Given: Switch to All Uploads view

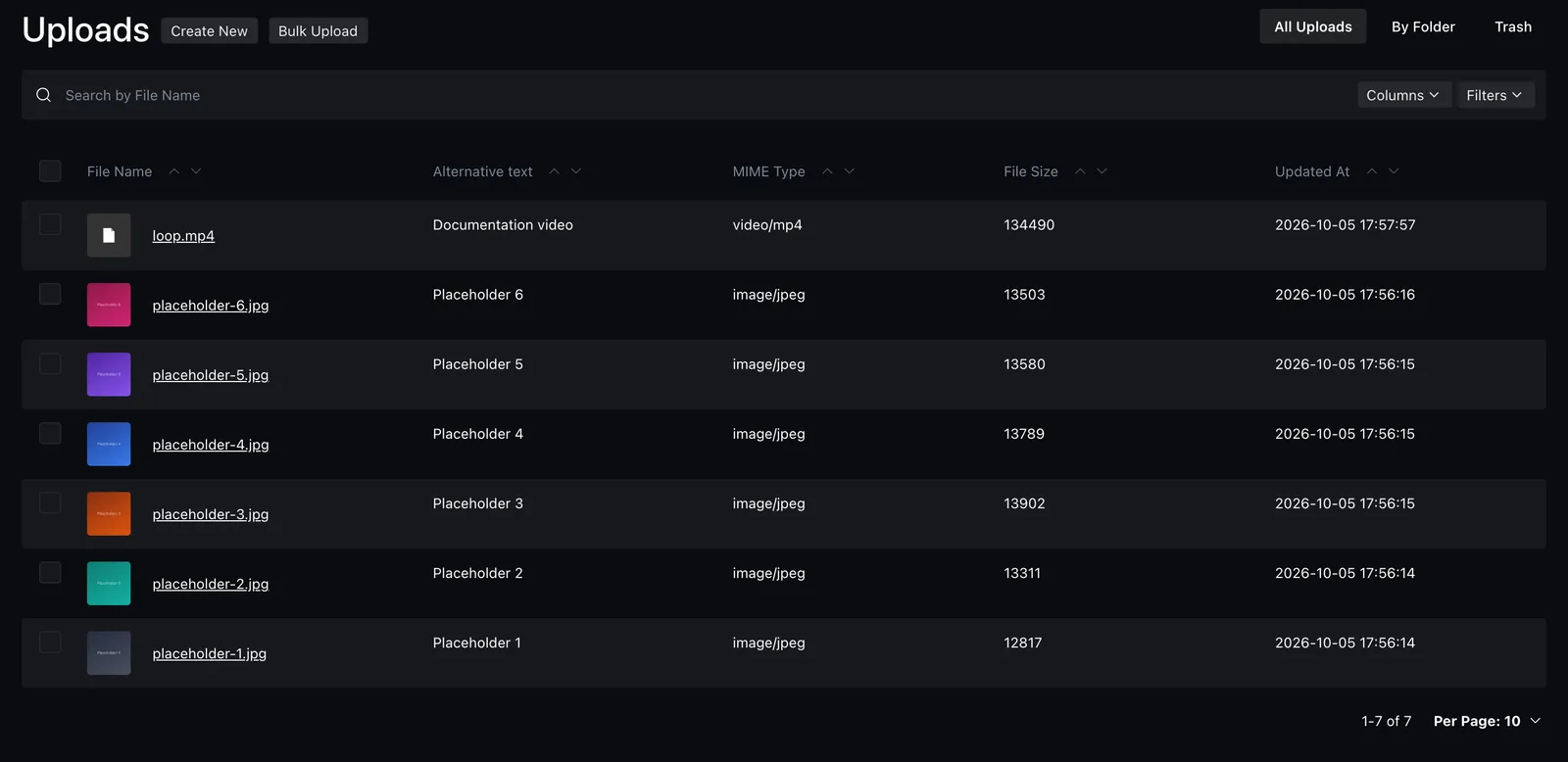Looking at the screenshot, I should [1313, 26].
